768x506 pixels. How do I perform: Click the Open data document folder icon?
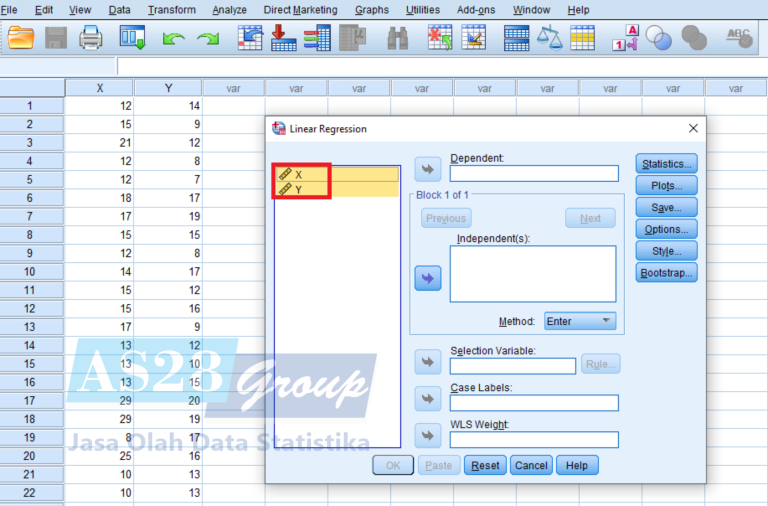click(x=21, y=38)
